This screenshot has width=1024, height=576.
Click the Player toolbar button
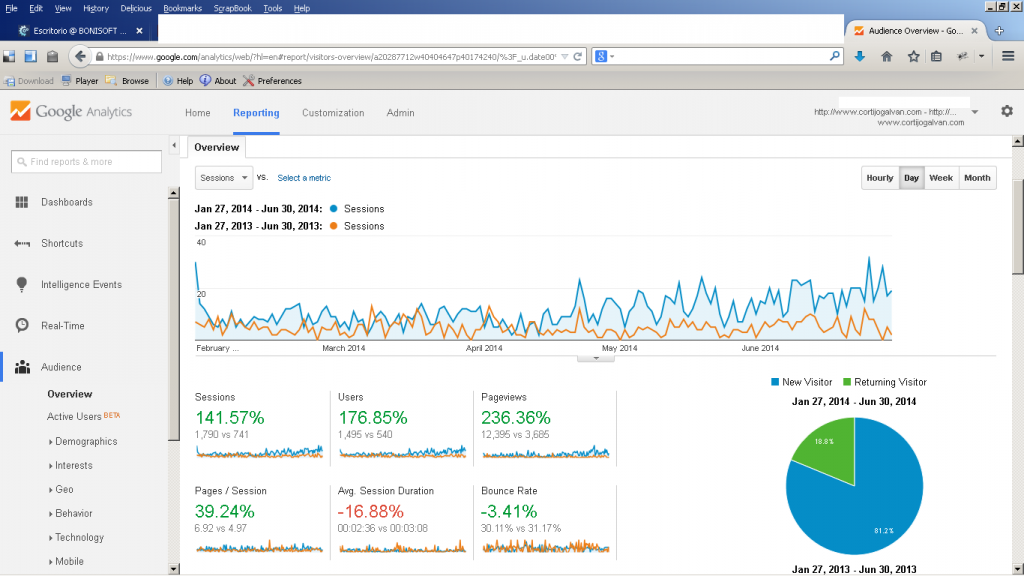click(x=80, y=81)
